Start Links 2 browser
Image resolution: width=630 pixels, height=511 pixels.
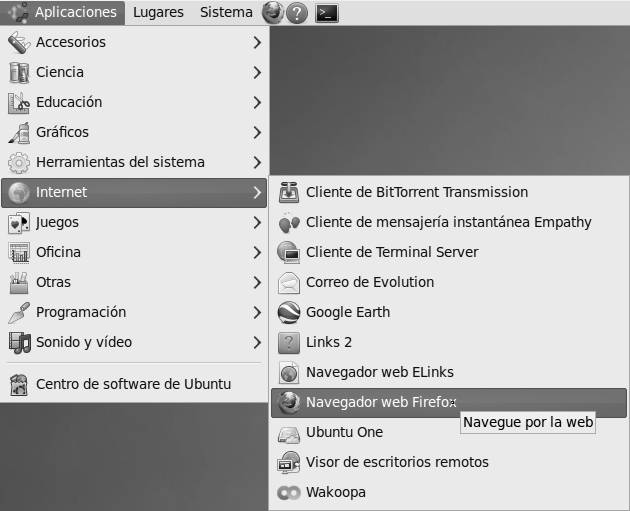coord(329,342)
